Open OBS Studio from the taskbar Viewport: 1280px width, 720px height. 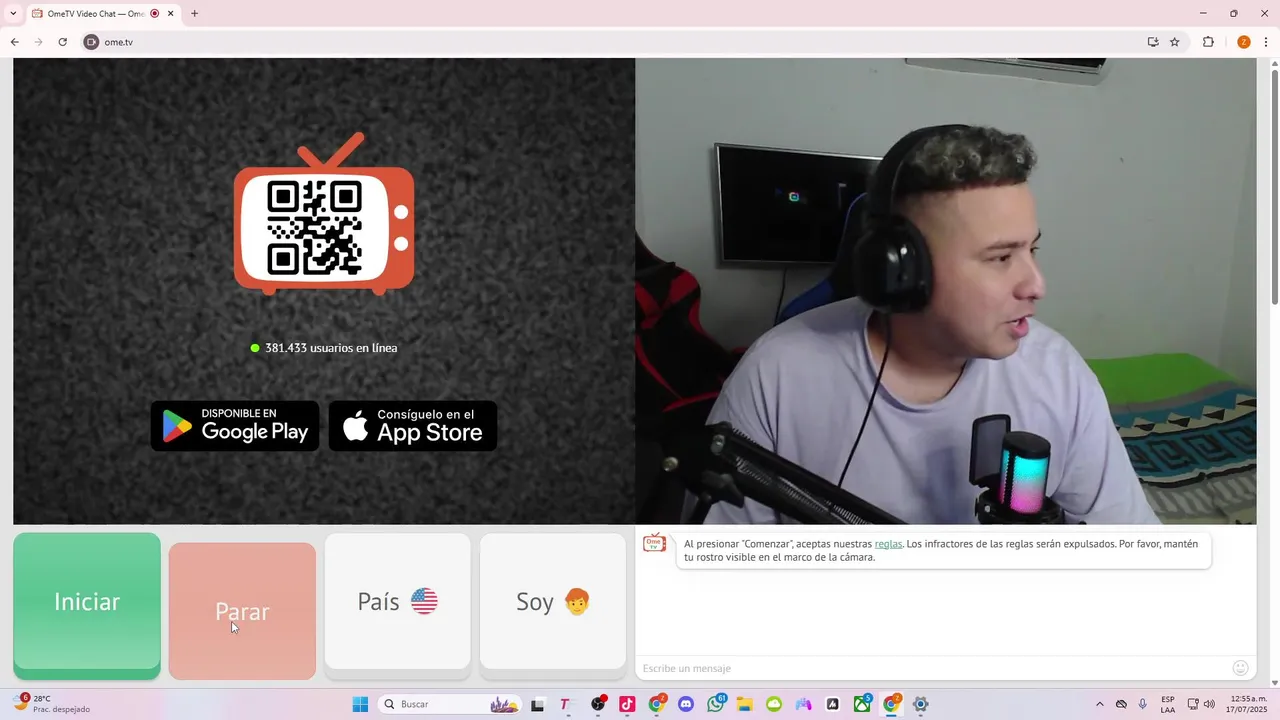[x=598, y=704]
